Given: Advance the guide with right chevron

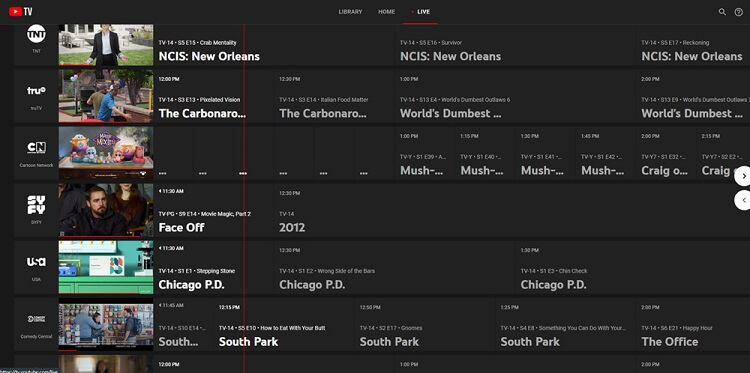Looking at the screenshot, I should pyautogui.click(x=743, y=176).
